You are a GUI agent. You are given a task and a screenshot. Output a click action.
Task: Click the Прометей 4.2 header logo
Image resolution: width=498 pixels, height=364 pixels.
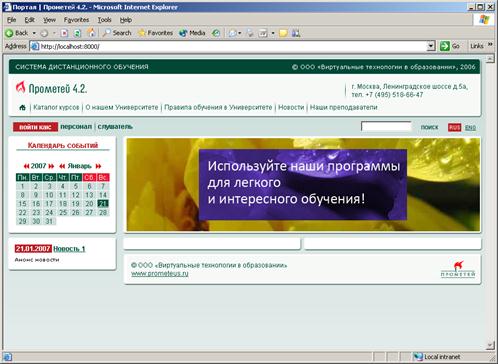coord(51,88)
